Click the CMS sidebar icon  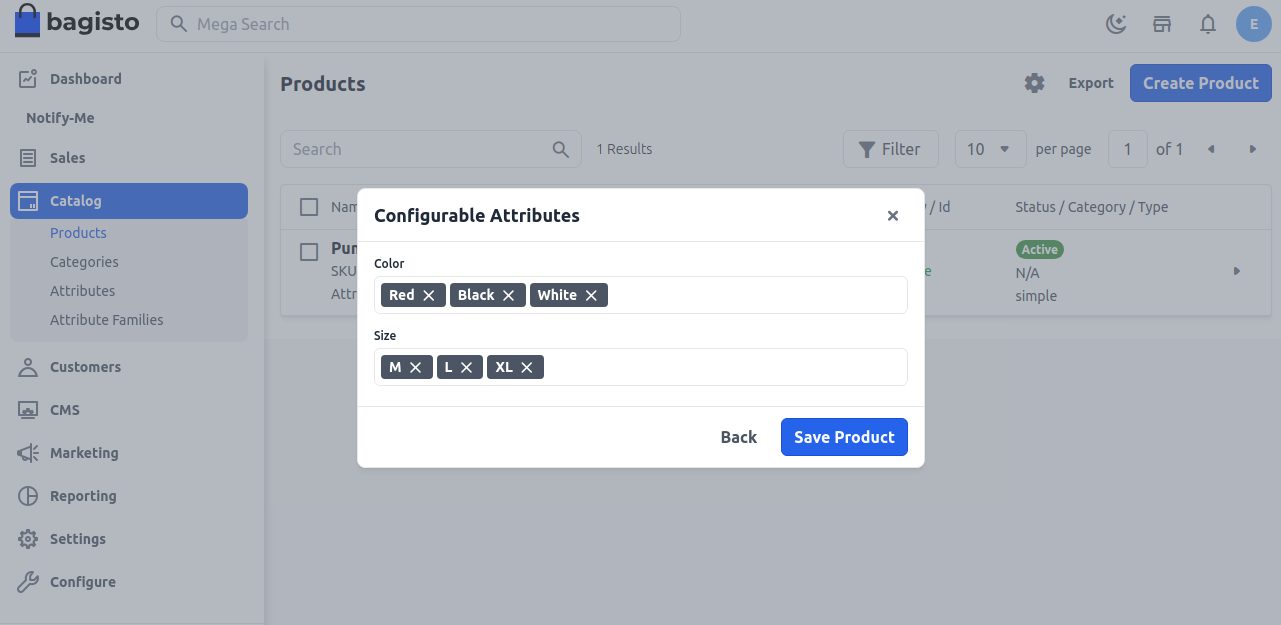click(27, 410)
